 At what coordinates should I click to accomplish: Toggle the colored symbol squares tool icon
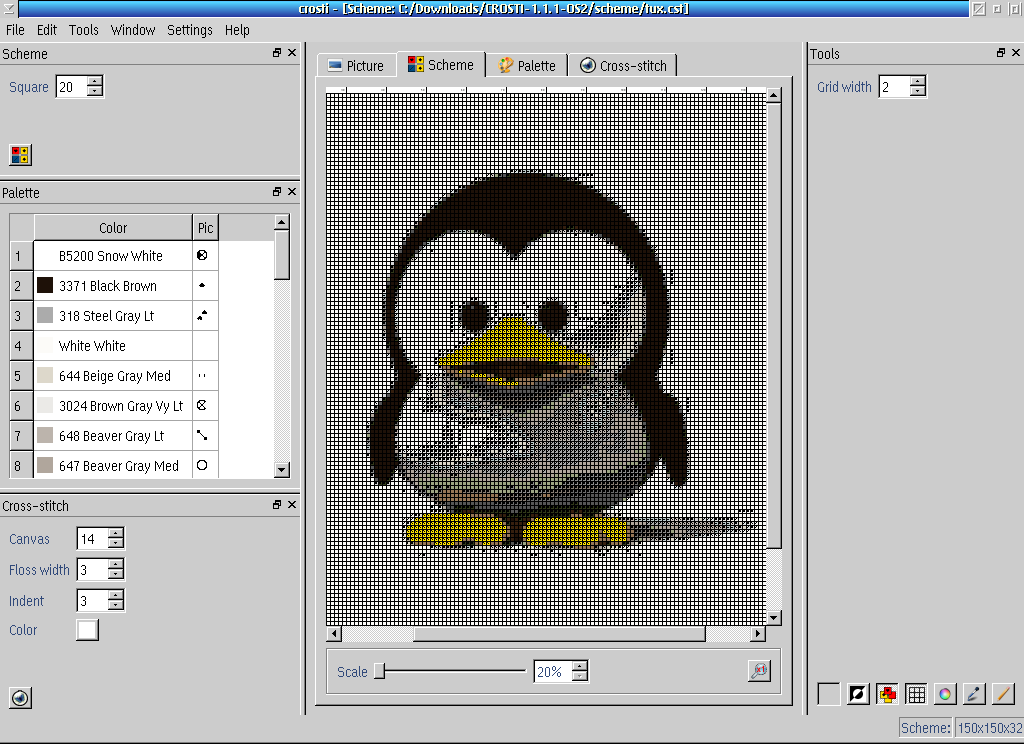[888, 694]
